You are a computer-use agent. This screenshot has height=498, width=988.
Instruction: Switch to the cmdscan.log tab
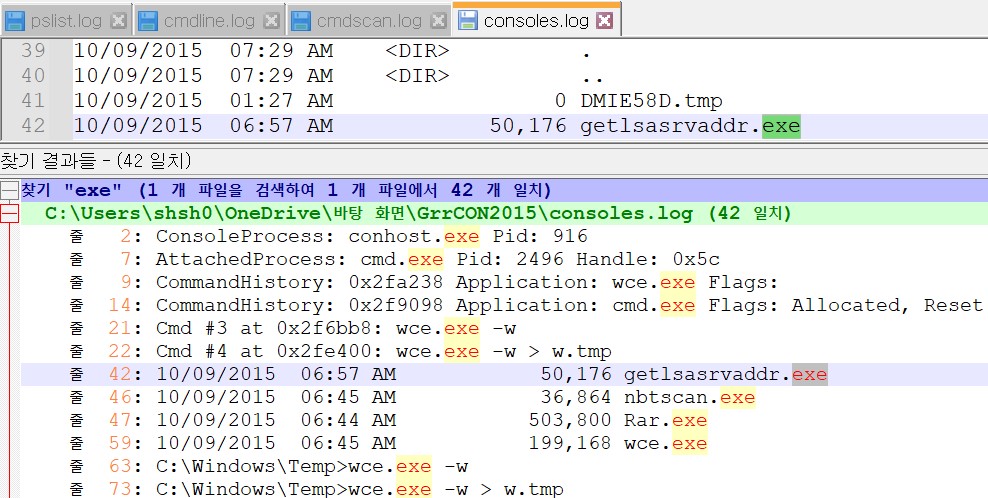pyautogui.click(x=369, y=21)
